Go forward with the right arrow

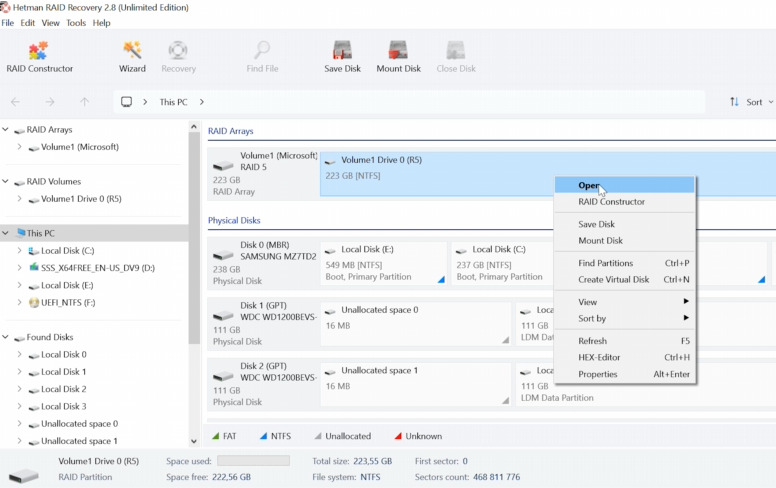(x=50, y=102)
